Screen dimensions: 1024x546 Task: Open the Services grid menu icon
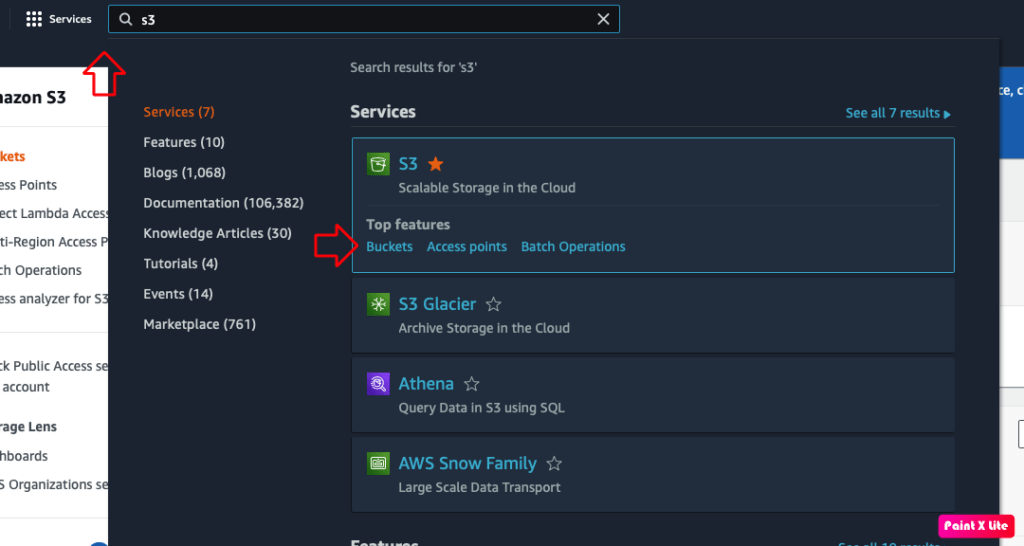[x=34, y=19]
